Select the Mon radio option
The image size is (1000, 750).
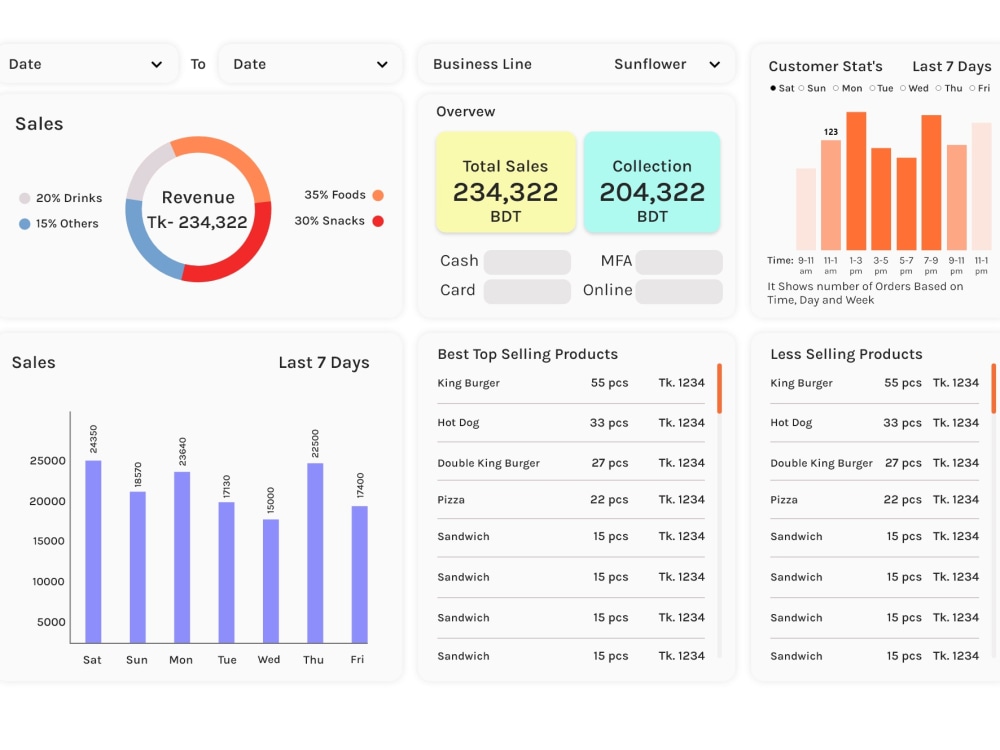click(x=835, y=88)
